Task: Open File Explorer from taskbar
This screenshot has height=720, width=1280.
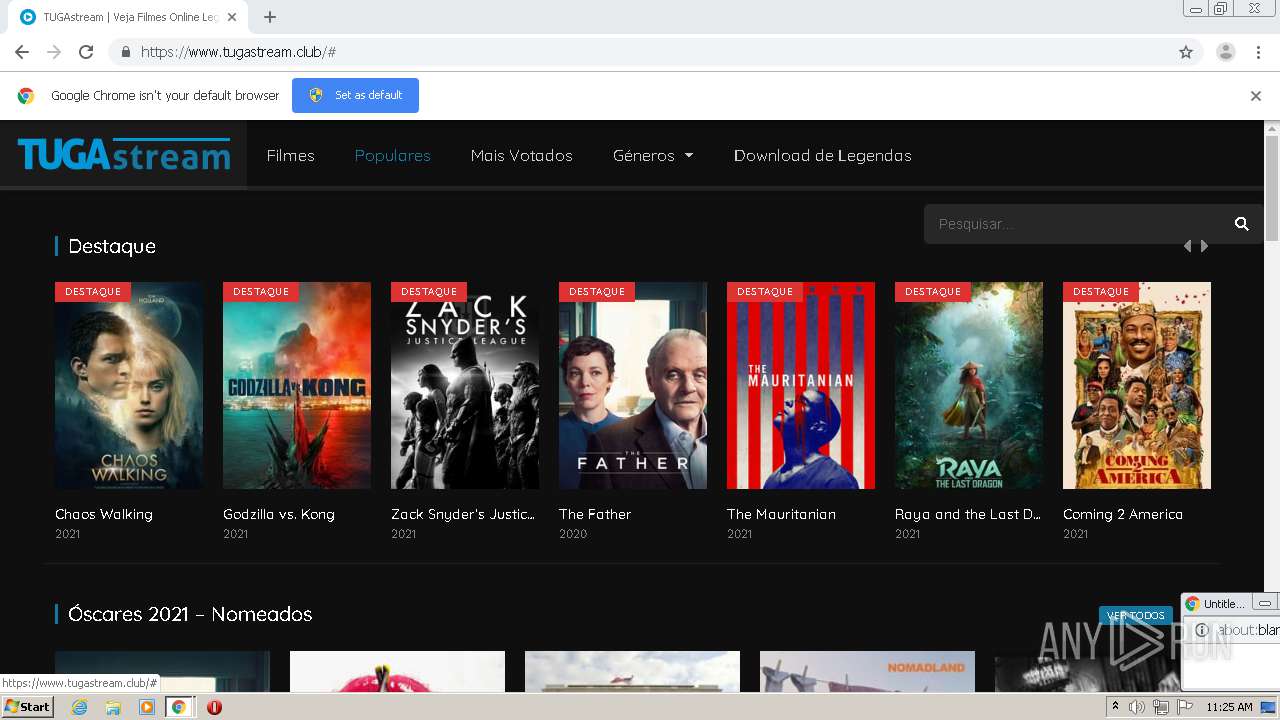Action: point(113,707)
